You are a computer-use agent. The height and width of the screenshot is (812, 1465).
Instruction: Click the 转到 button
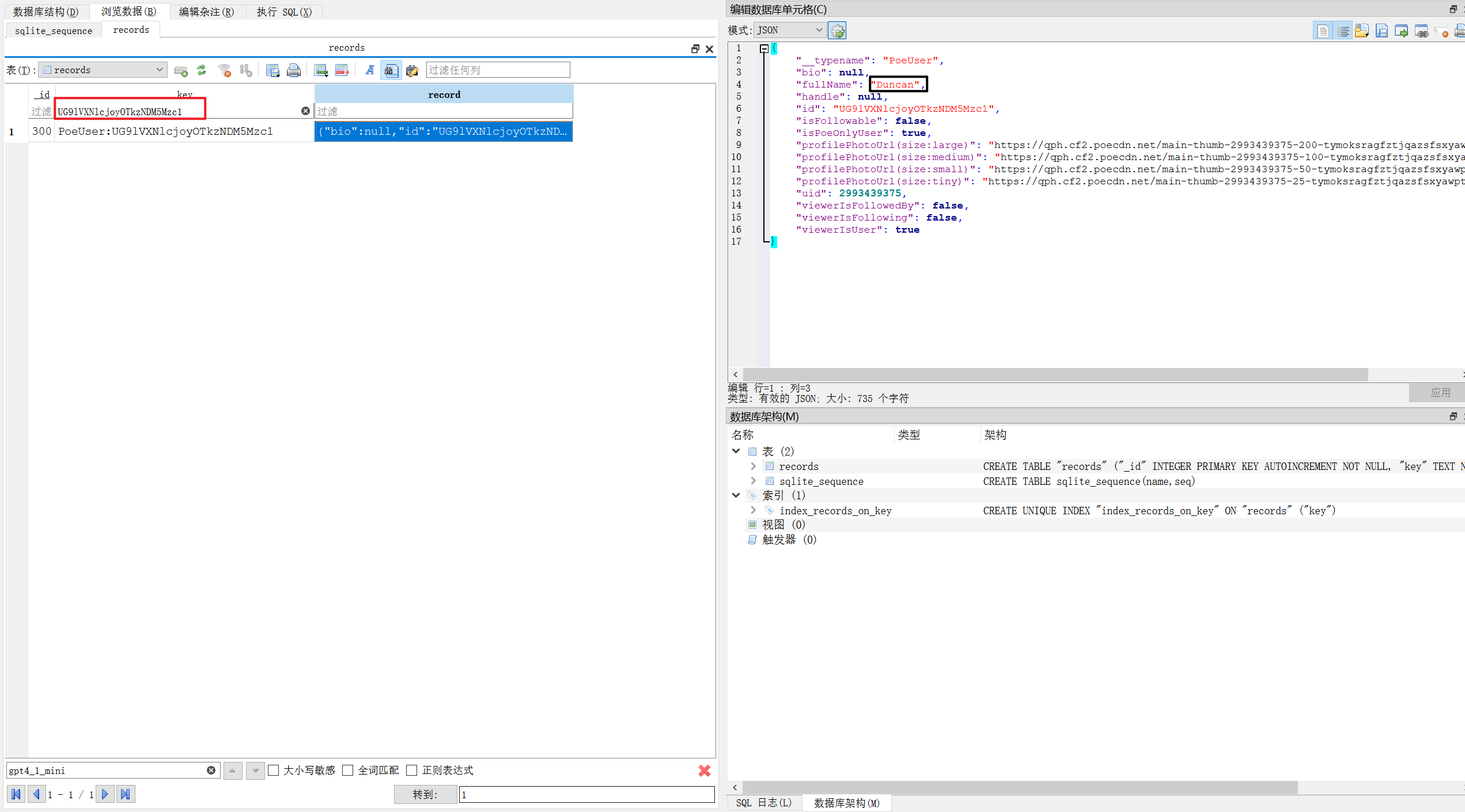(x=425, y=795)
